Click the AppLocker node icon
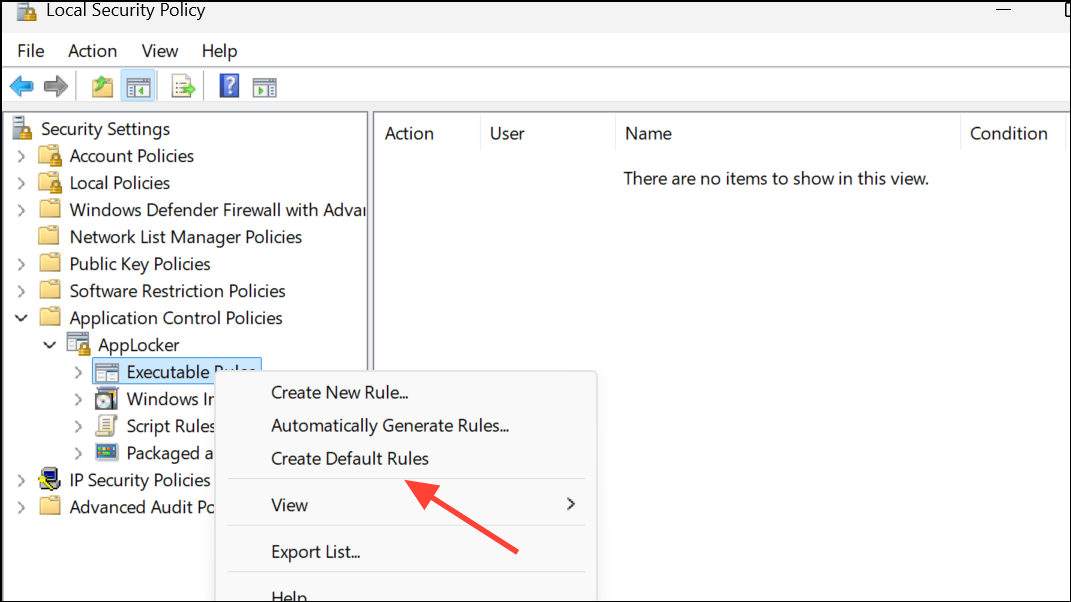This screenshot has height=602, width=1071. 79,344
